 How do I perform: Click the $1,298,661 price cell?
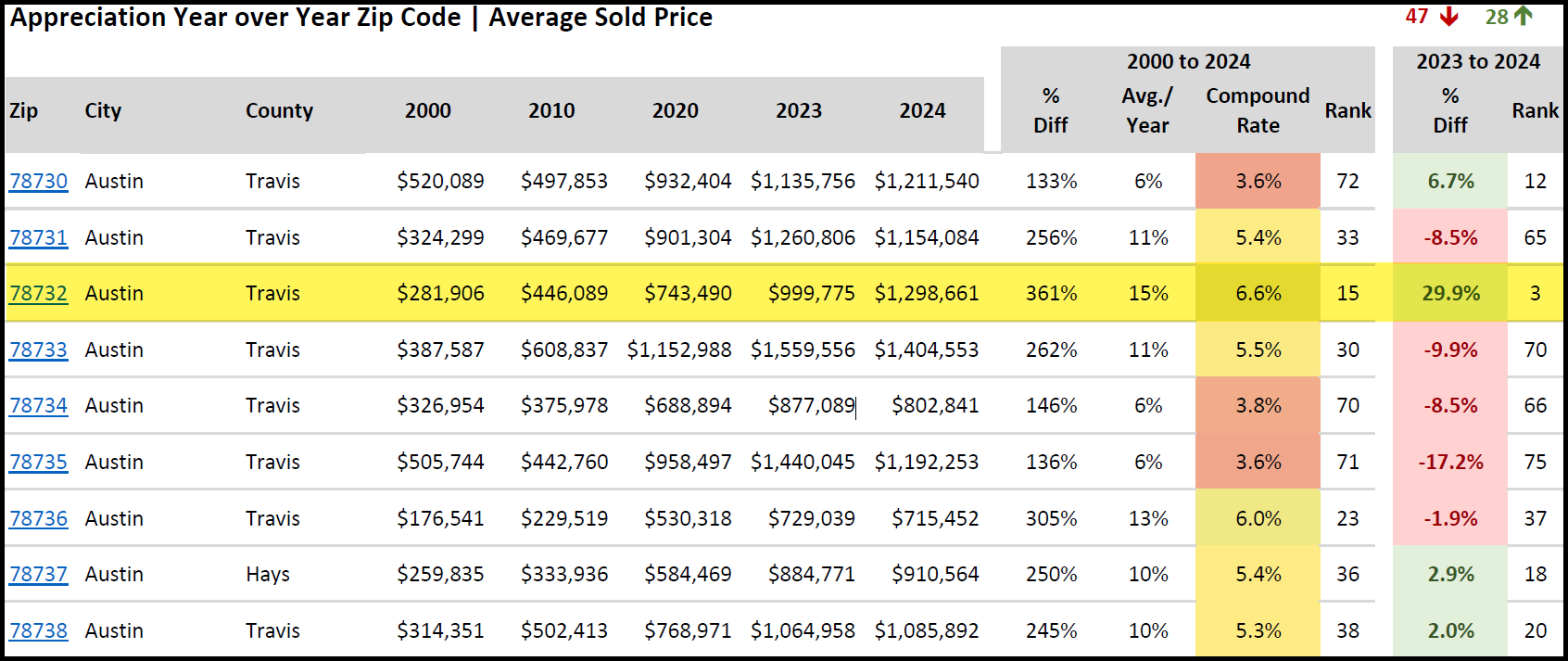click(926, 293)
